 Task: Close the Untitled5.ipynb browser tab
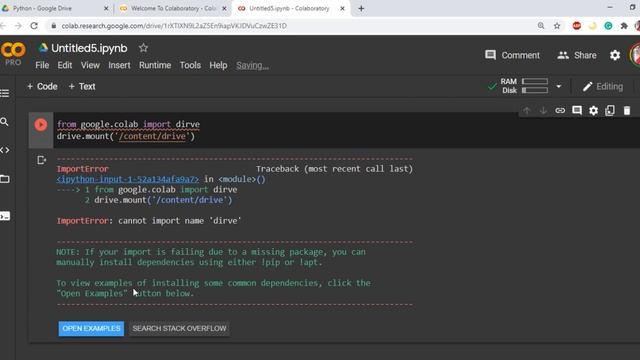(342, 8)
